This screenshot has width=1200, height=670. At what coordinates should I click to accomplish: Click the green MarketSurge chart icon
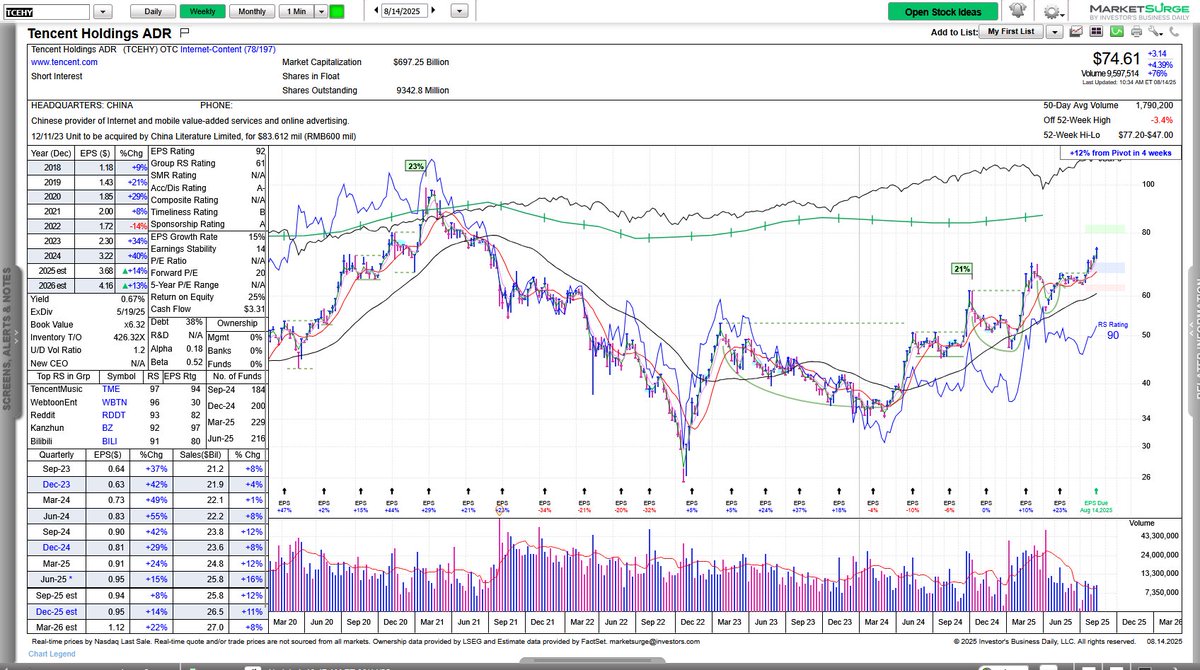coord(1117,32)
